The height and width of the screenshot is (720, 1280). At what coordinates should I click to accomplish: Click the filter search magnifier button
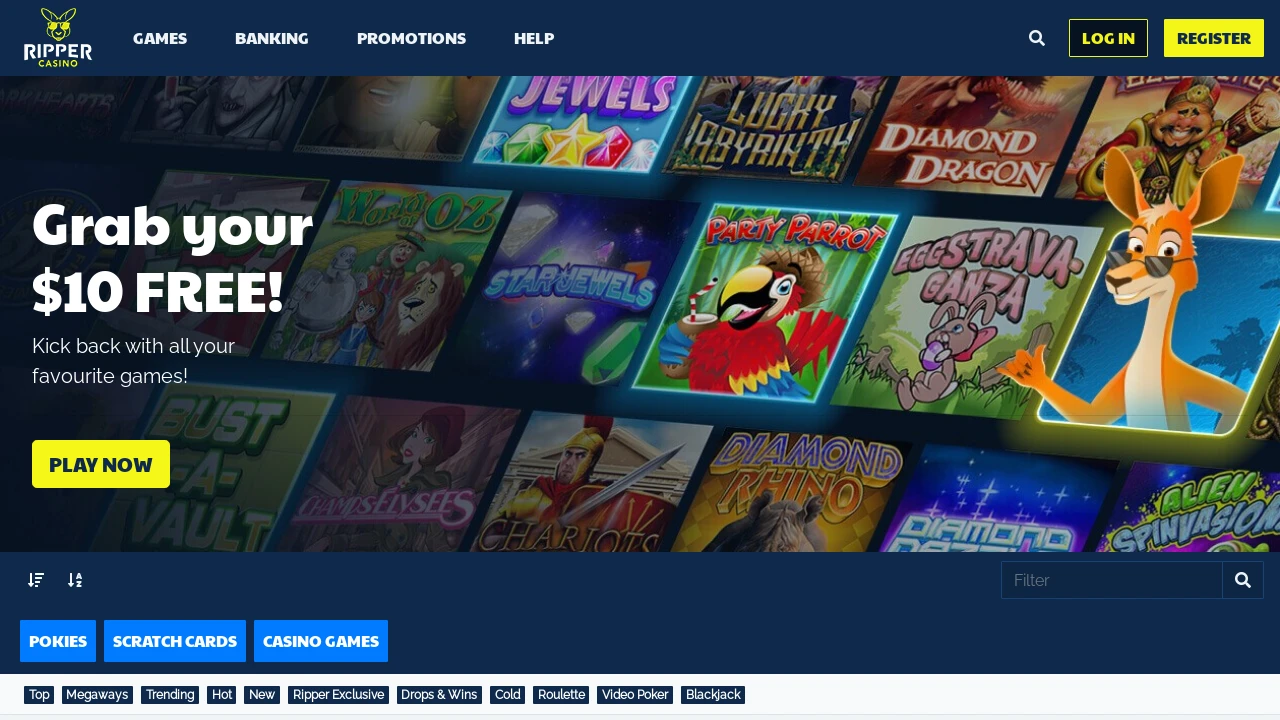coord(1243,580)
